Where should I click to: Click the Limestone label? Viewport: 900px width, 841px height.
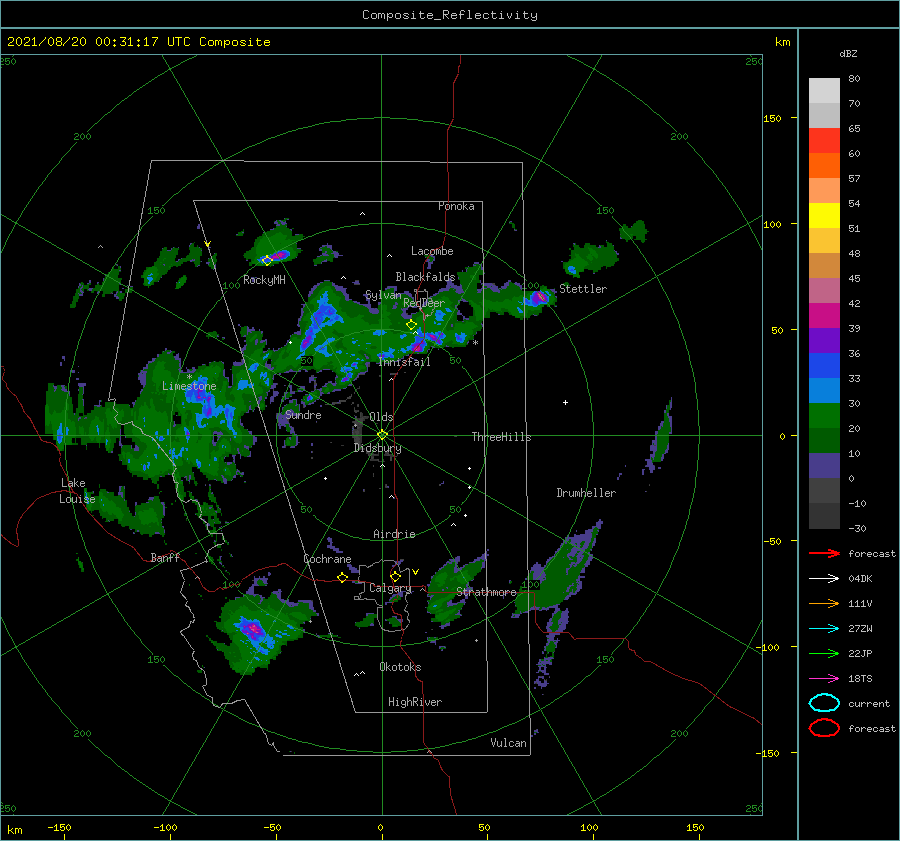[x=189, y=386]
